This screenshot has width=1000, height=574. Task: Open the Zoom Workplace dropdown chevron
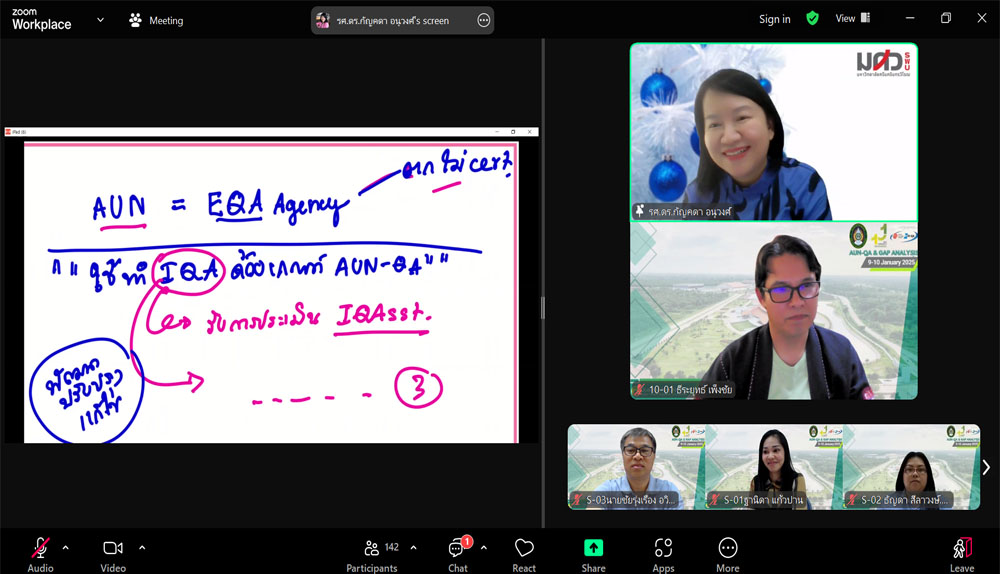tap(100, 20)
